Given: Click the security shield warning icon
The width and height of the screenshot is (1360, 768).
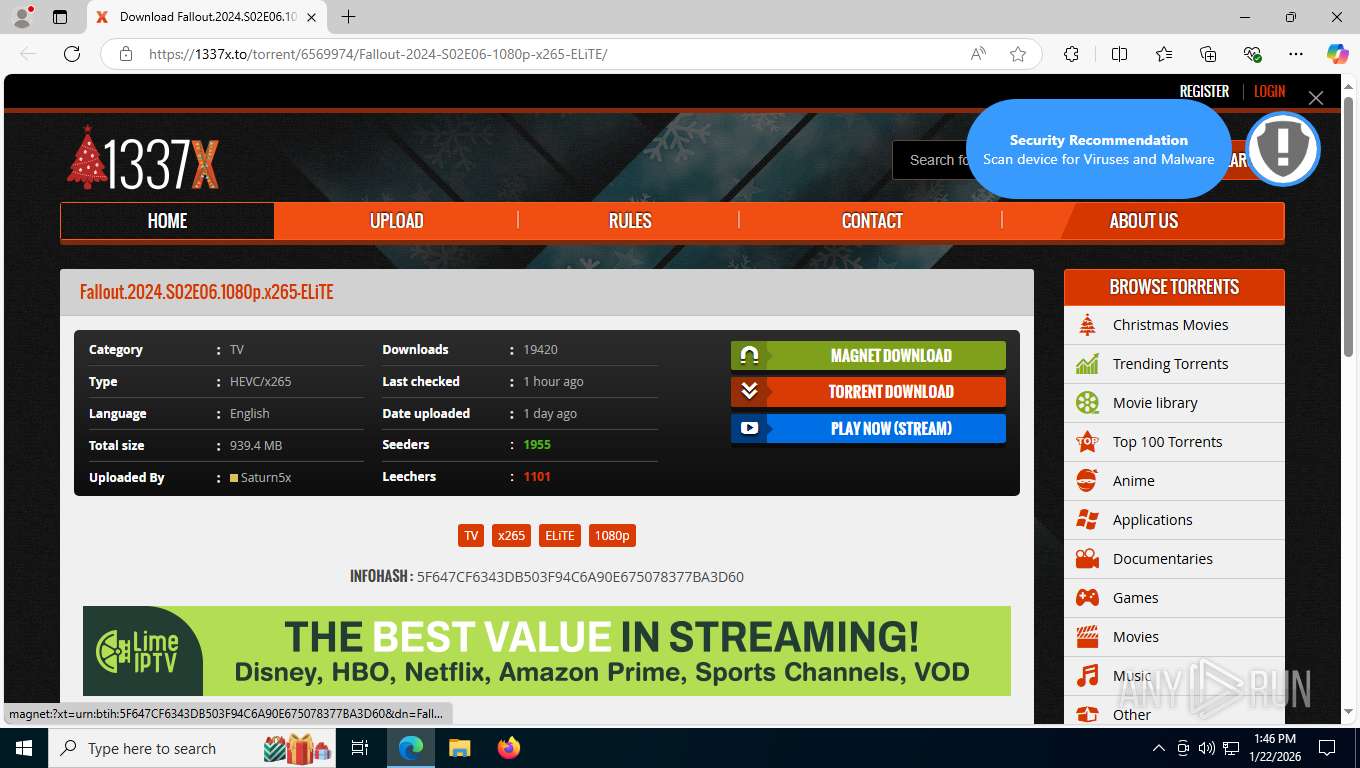Looking at the screenshot, I should click(x=1283, y=149).
